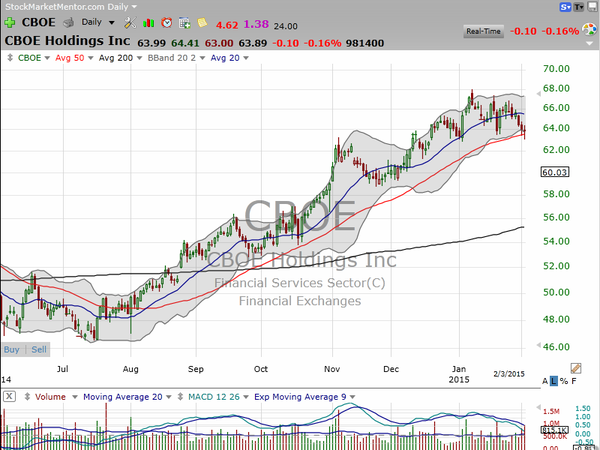Click the 981400 volume value
600x450 pixels.
point(365,43)
